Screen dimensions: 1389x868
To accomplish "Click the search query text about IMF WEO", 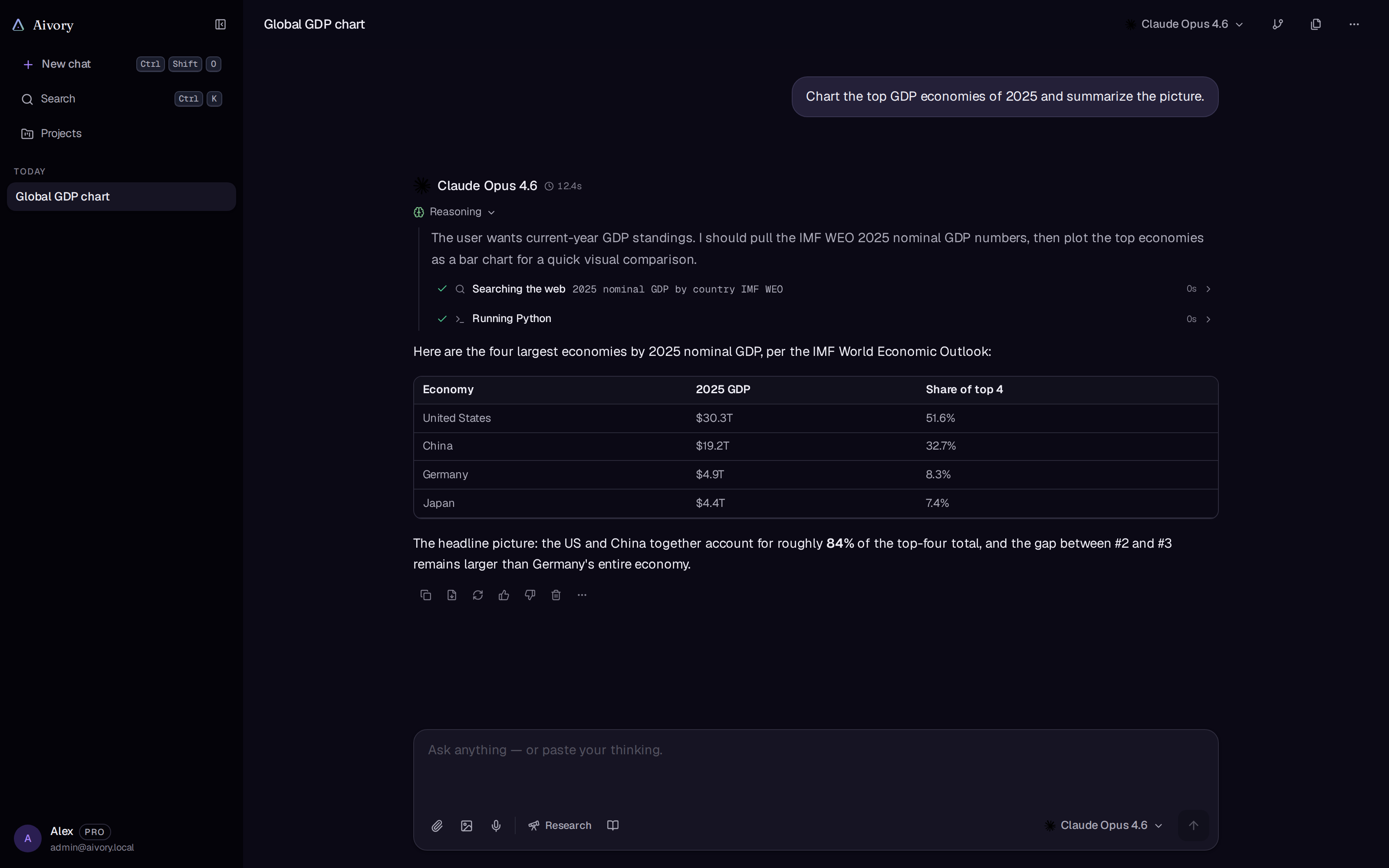I will (677, 289).
